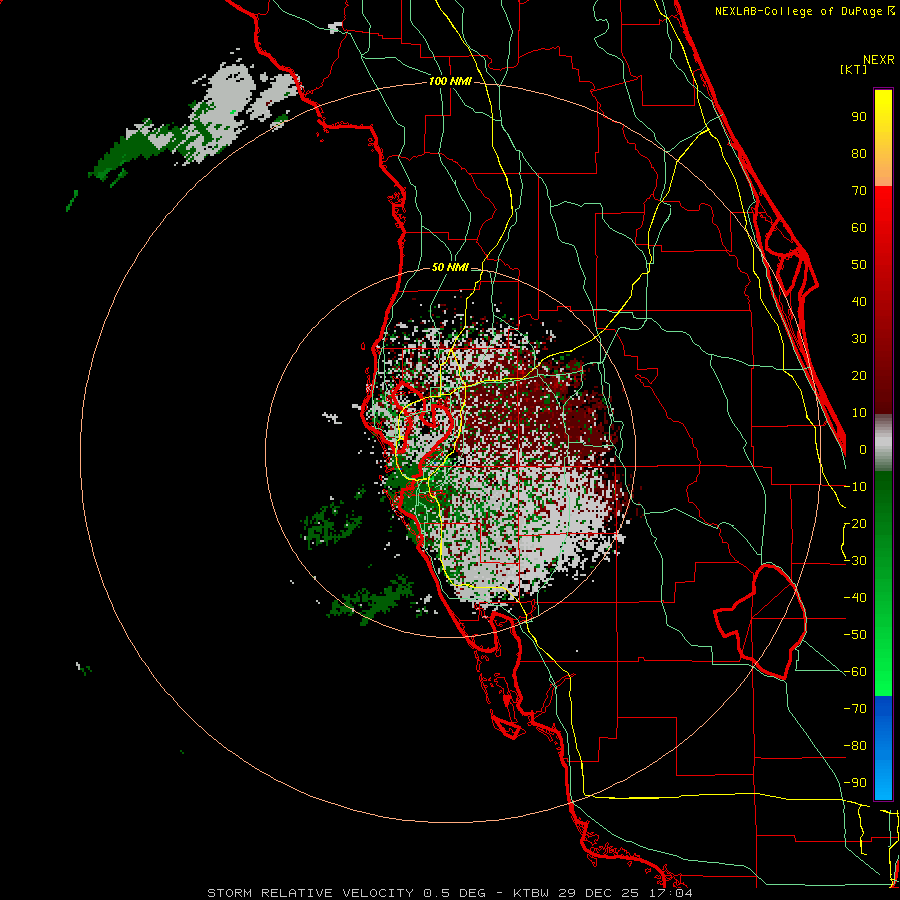Click the gray zero-velocity segment of the color bar
The height and width of the screenshot is (900, 900).
pos(883,442)
